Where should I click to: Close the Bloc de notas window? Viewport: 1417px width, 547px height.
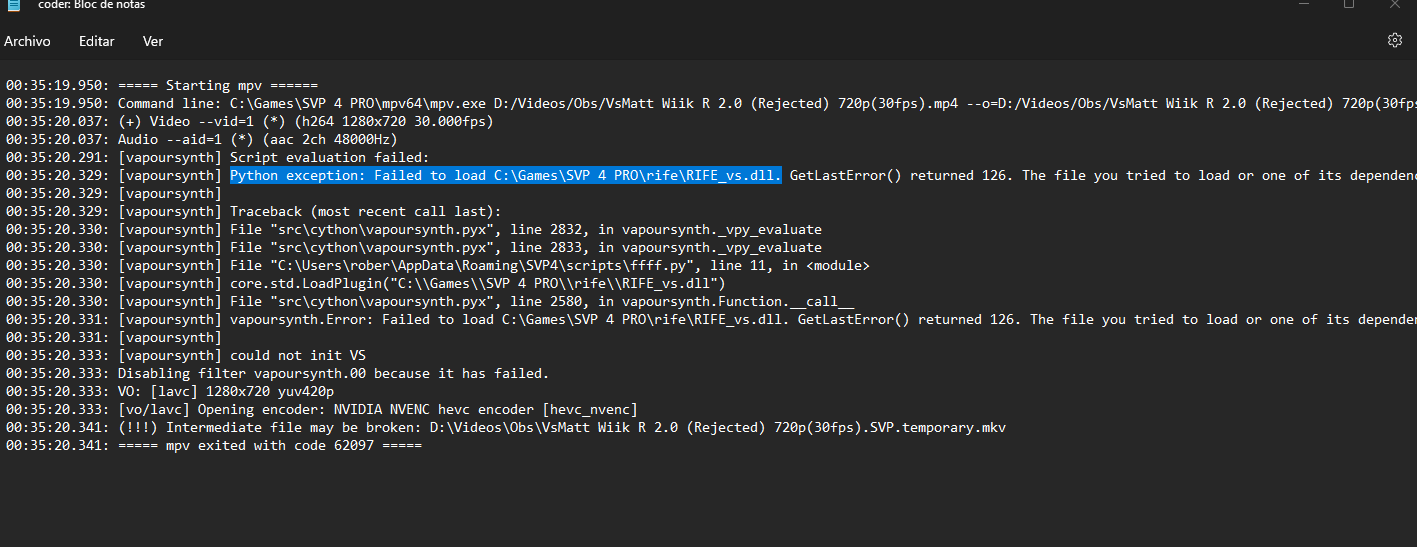coord(1395,4)
